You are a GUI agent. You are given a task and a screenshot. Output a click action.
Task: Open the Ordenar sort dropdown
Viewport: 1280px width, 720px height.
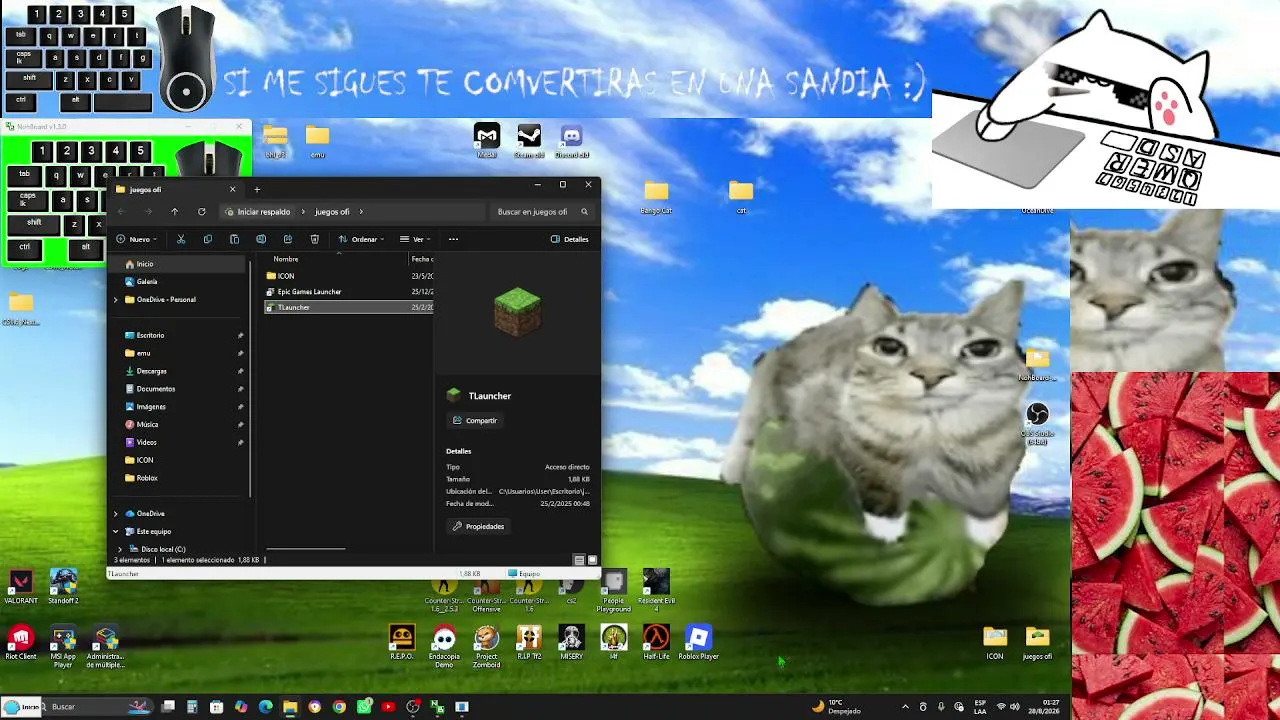[x=361, y=239]
